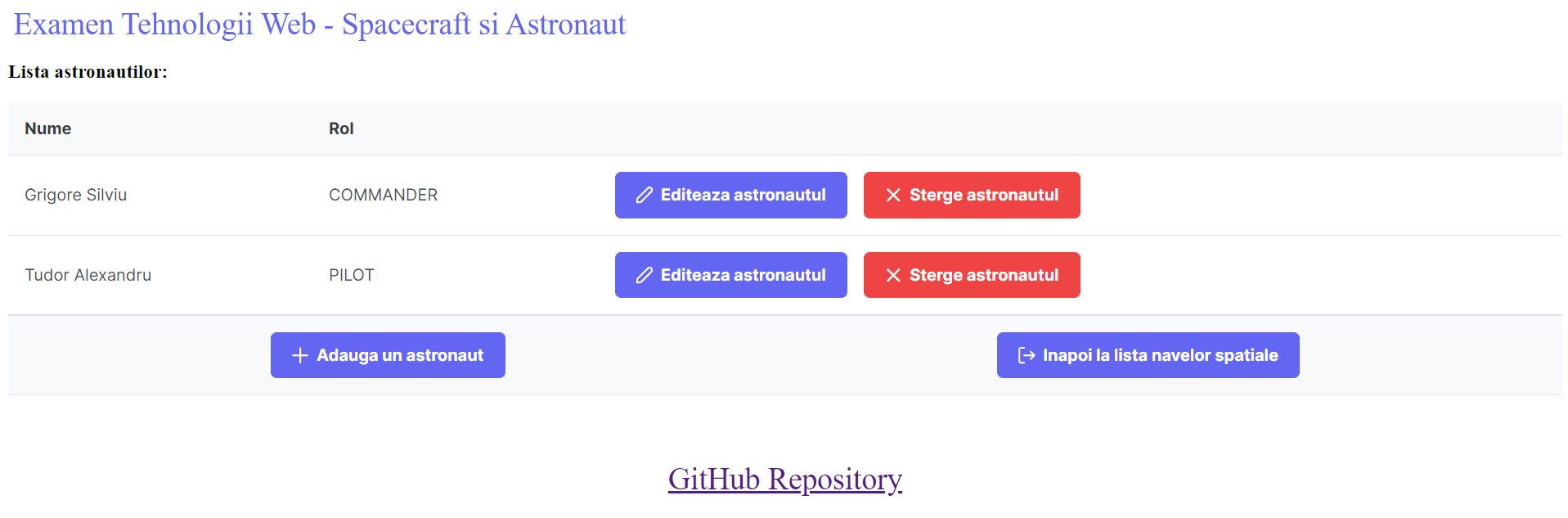Image resolution: width=1568 pixels, height=518 pixels.
Task: Select the name Grigore Silviu in the table
Action: click(75, 195)
